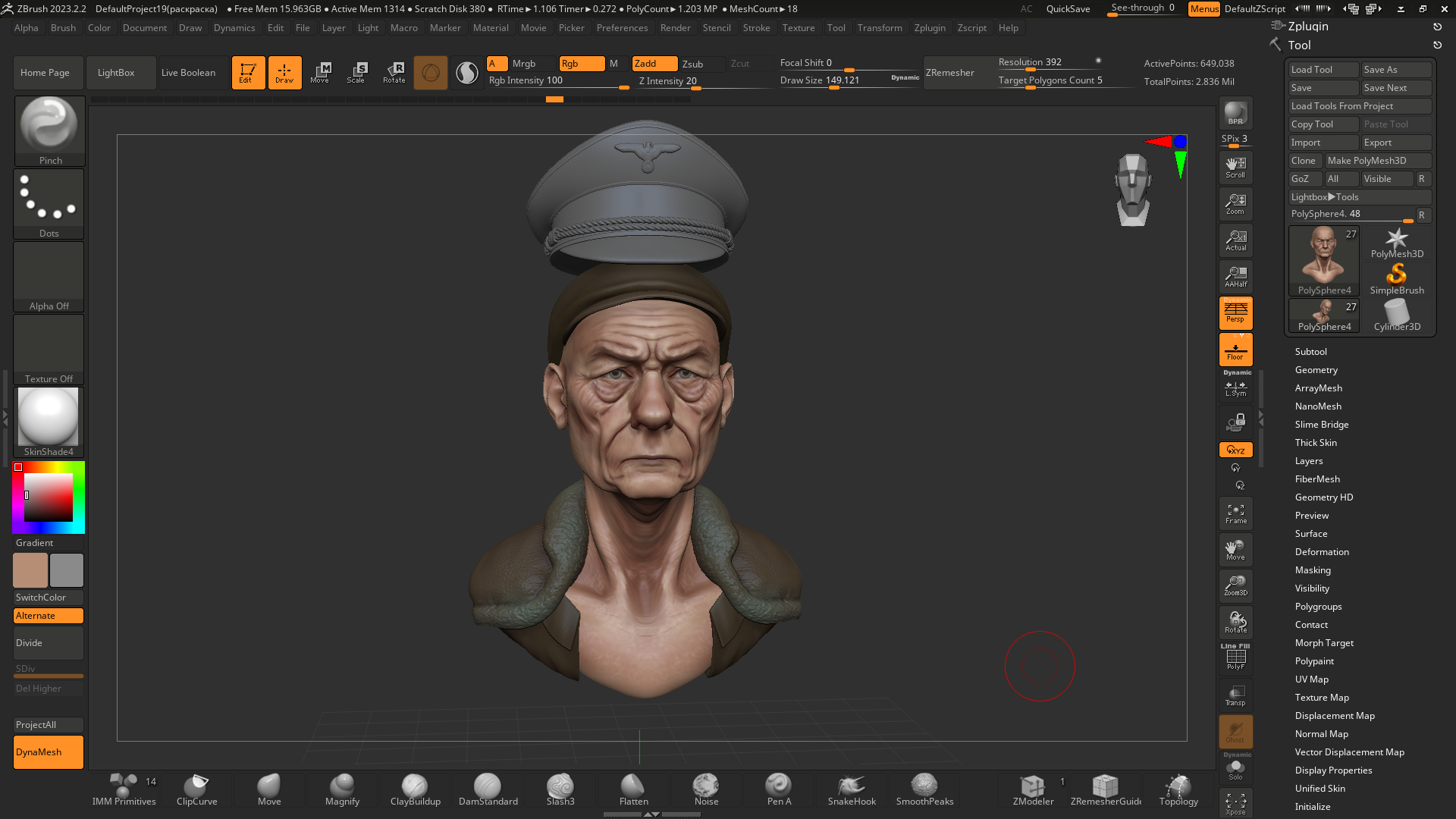Click the Rotate tool icon
The height and width of the screenshot is (819, 1456).
tap(394, 73)
